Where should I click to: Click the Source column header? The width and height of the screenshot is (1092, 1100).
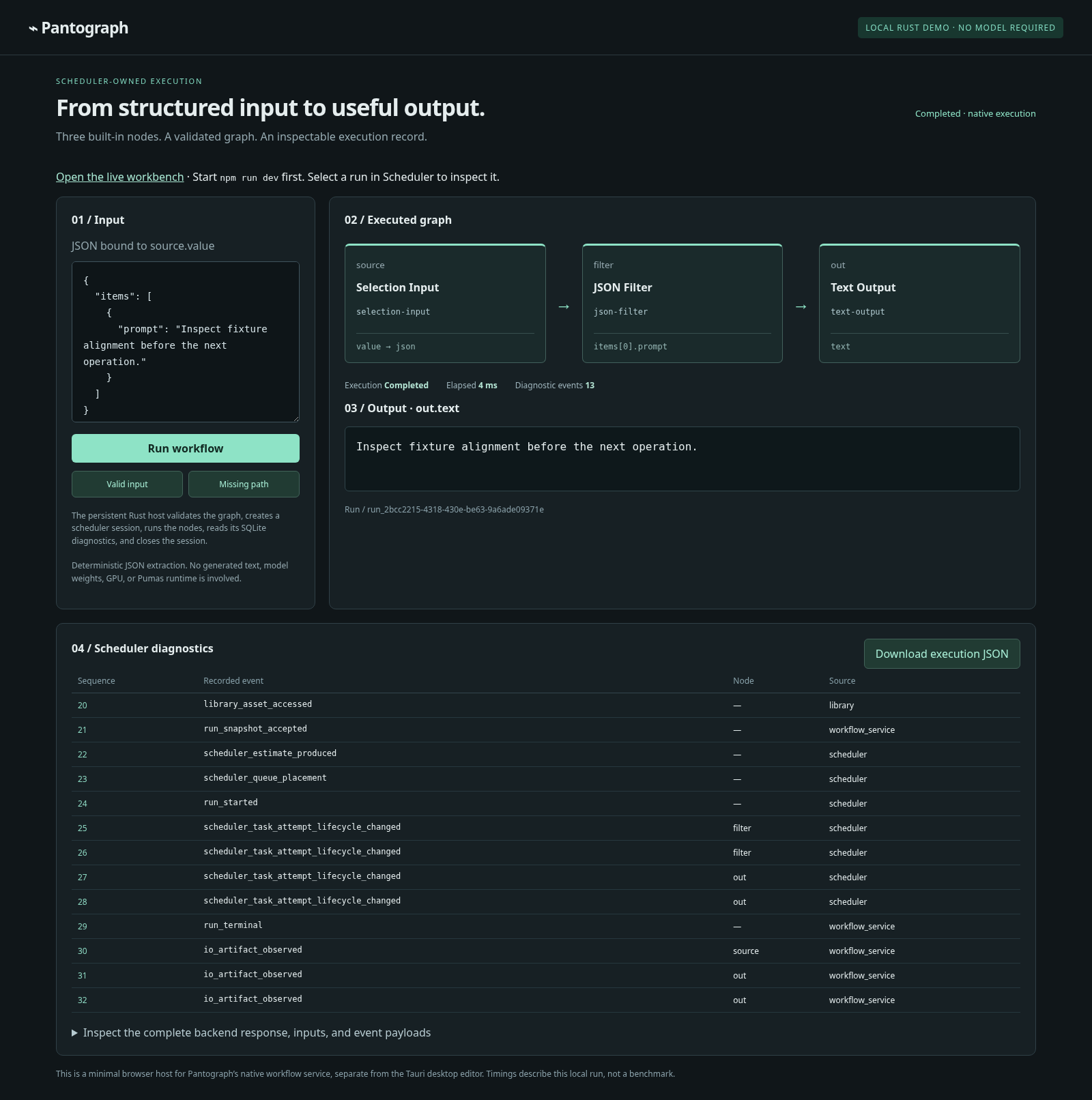(x=842, y=680)
